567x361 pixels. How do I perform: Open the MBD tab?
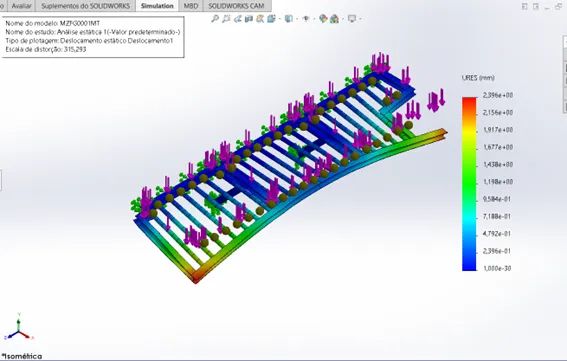[191, 6]
